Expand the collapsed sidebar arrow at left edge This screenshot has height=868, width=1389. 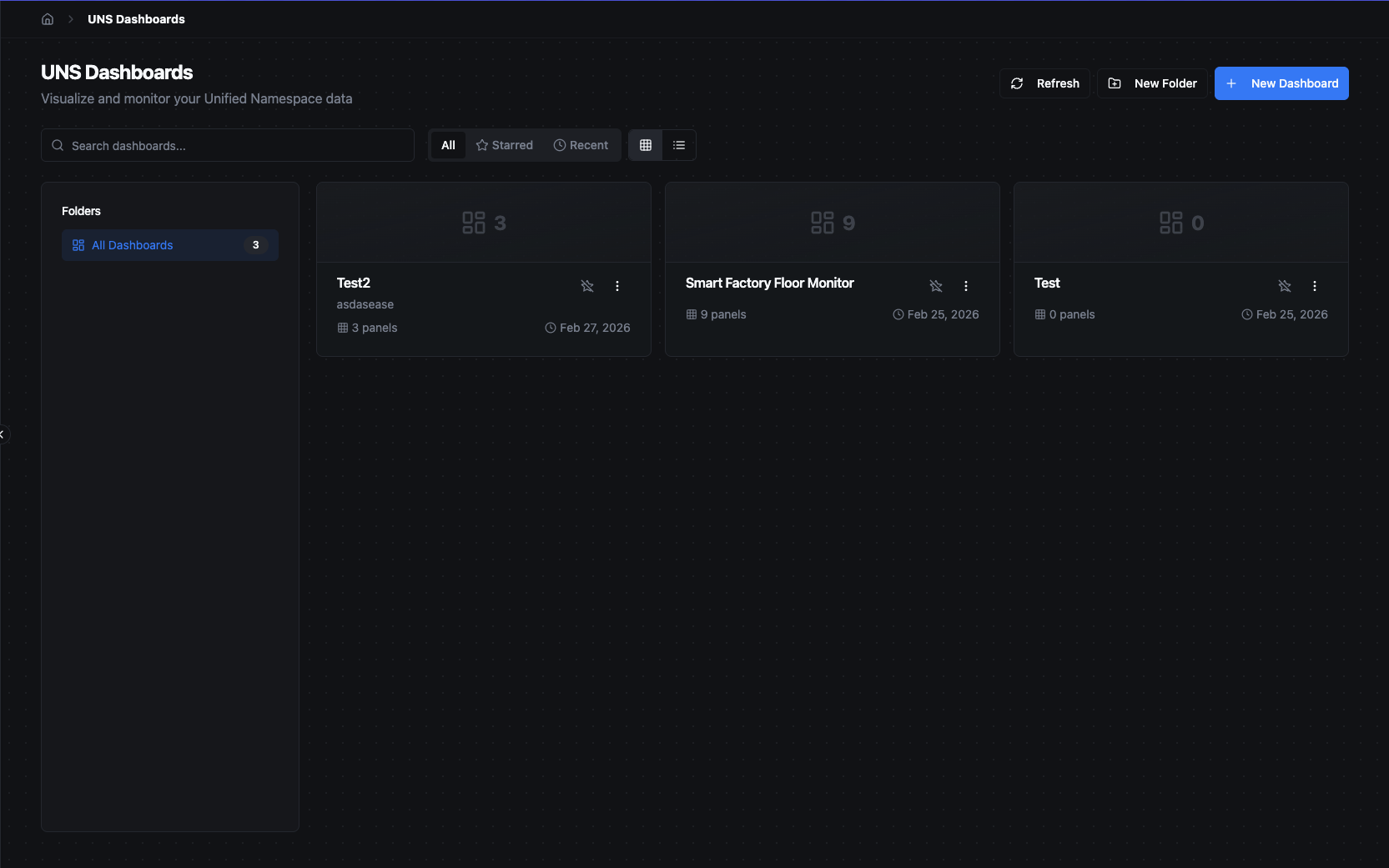point(3,434)
